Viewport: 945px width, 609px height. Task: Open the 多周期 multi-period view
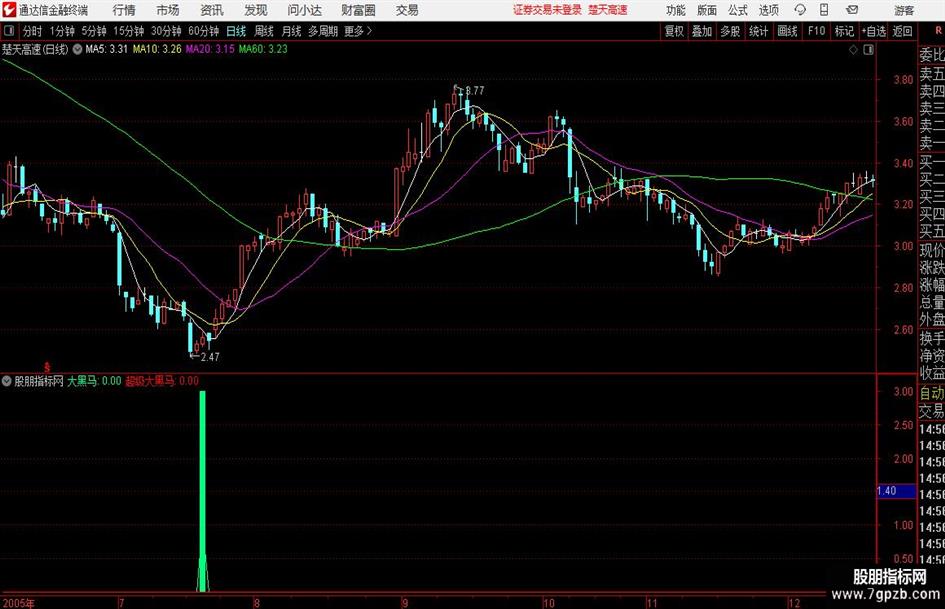pos(323,31)
